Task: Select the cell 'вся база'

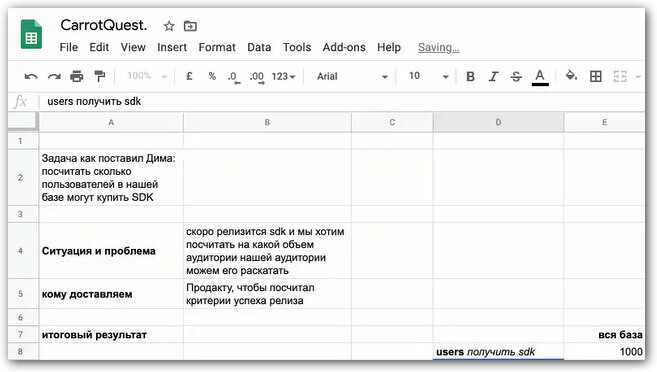Action: click(604, 334)
